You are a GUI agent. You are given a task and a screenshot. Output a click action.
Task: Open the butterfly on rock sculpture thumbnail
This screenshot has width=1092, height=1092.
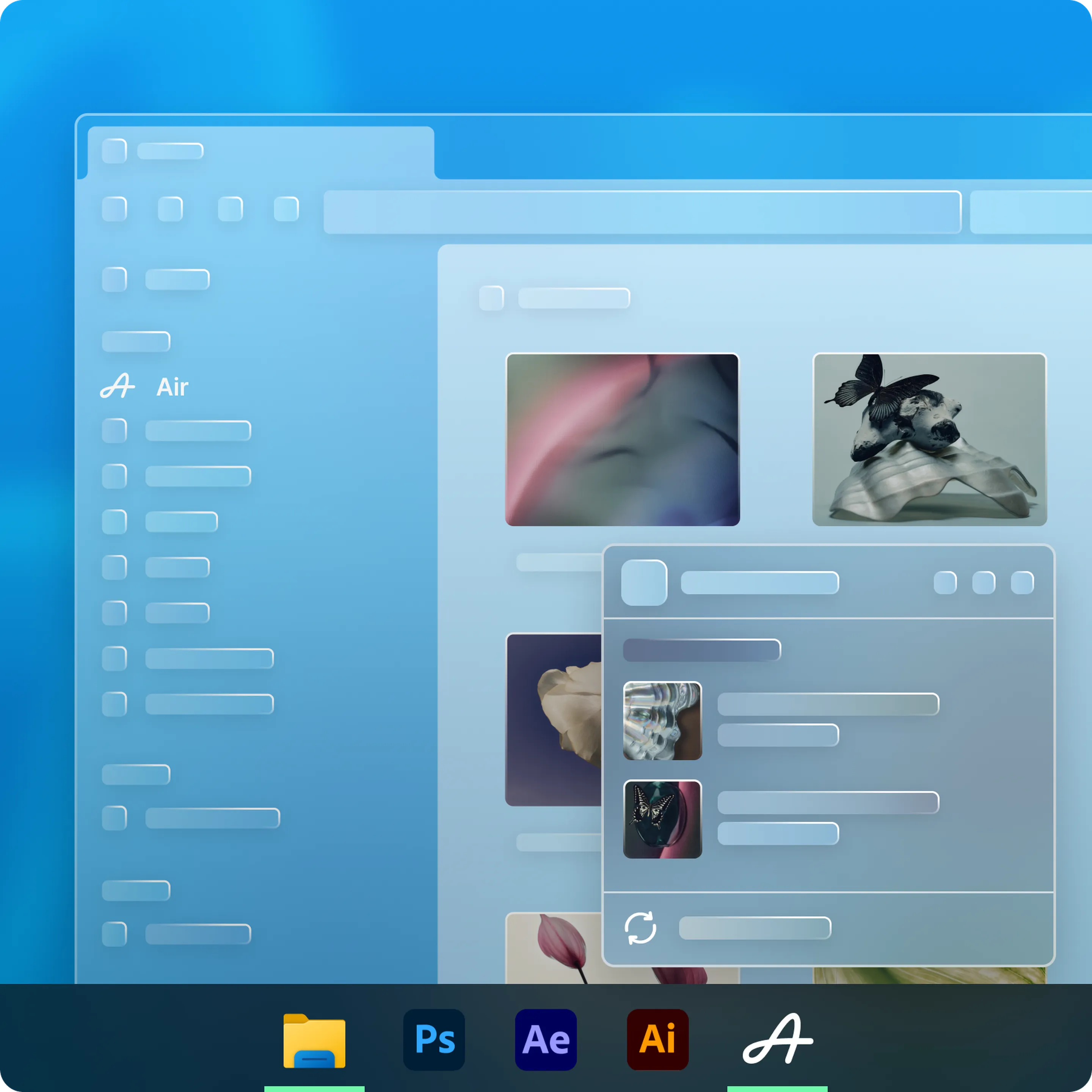pos(929,440)
